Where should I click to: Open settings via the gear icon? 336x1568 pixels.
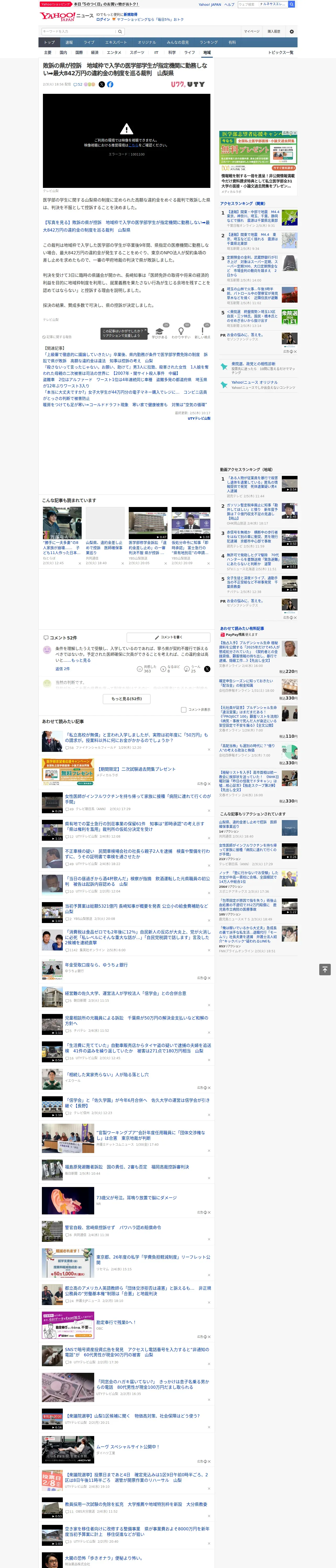(292, 32)
